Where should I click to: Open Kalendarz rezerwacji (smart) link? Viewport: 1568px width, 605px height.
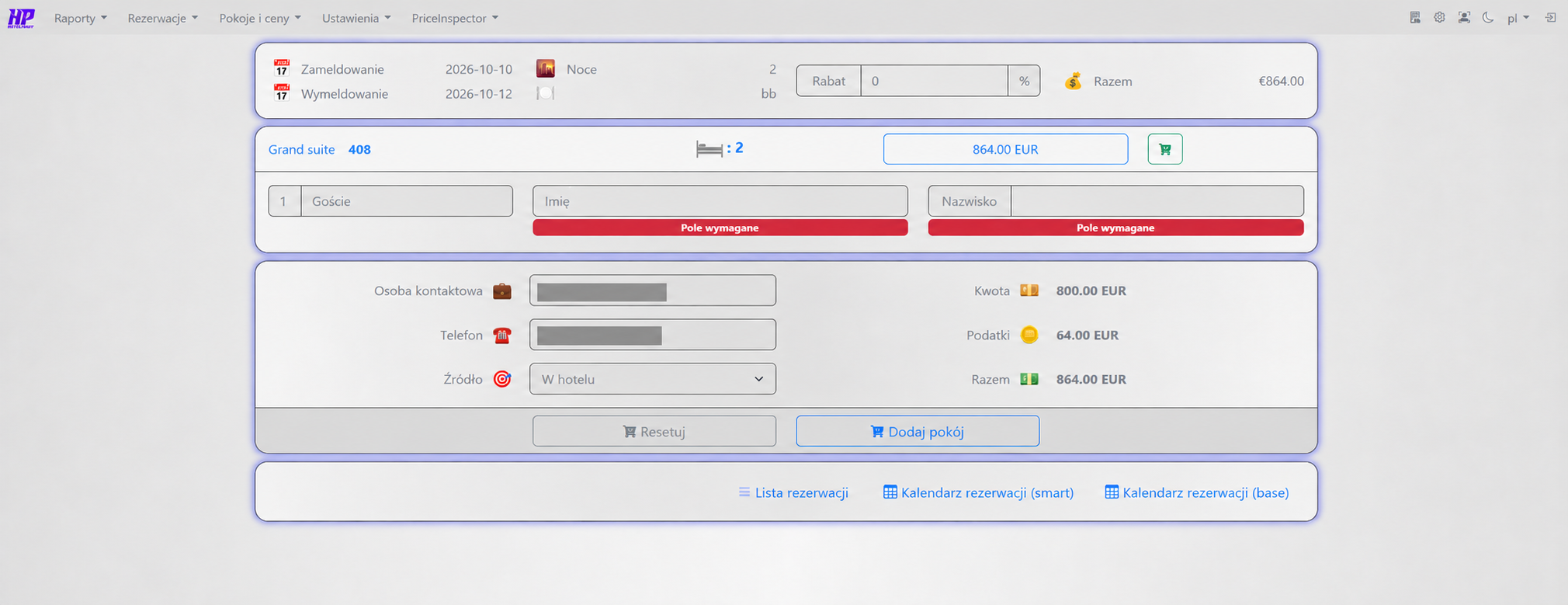tap(979, 492)
